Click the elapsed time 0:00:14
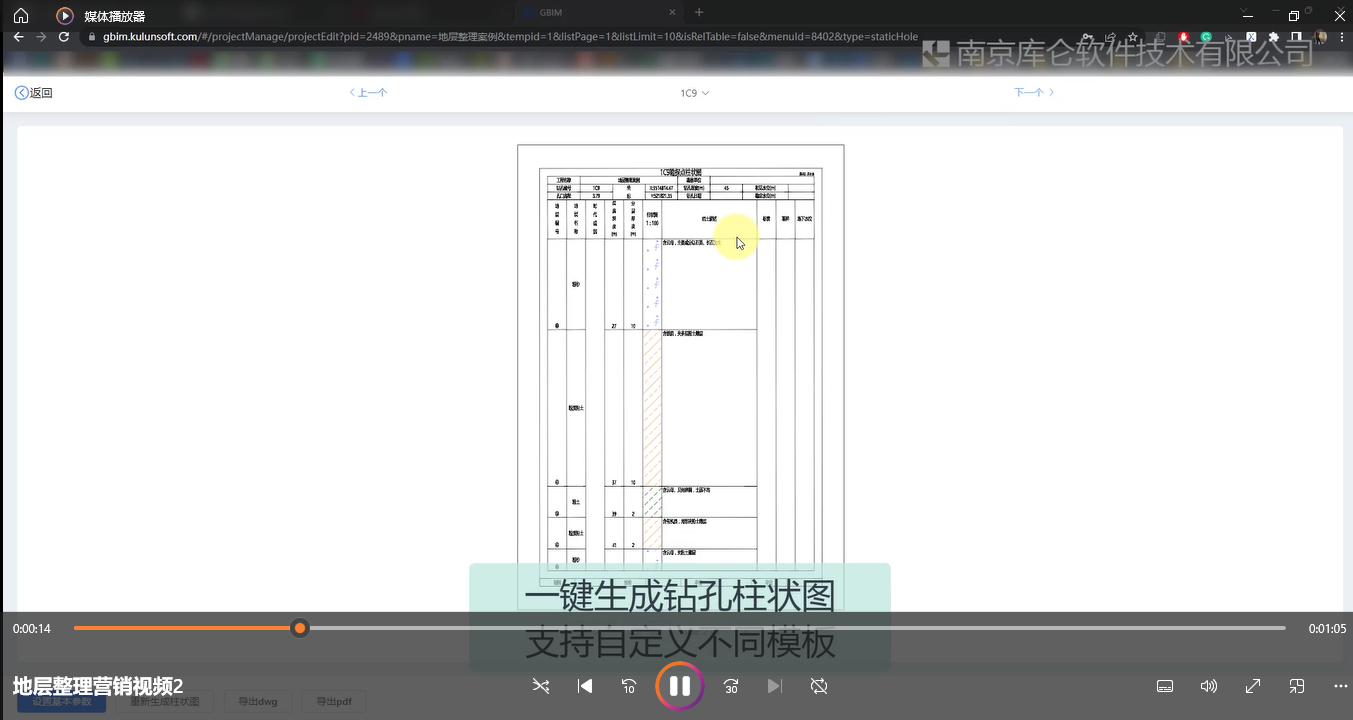This screenshot has height=720, width=1353. 32,629
